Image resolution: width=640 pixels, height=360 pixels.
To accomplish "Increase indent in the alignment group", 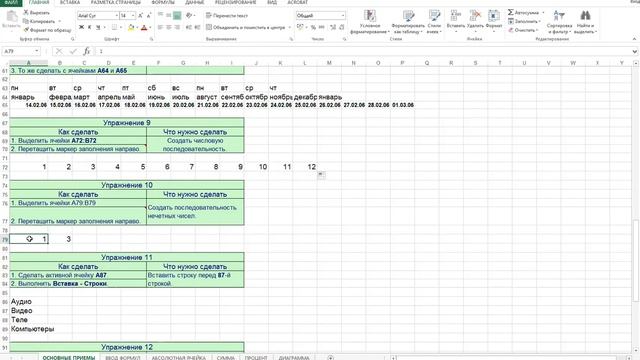I will tap(198, 27).
